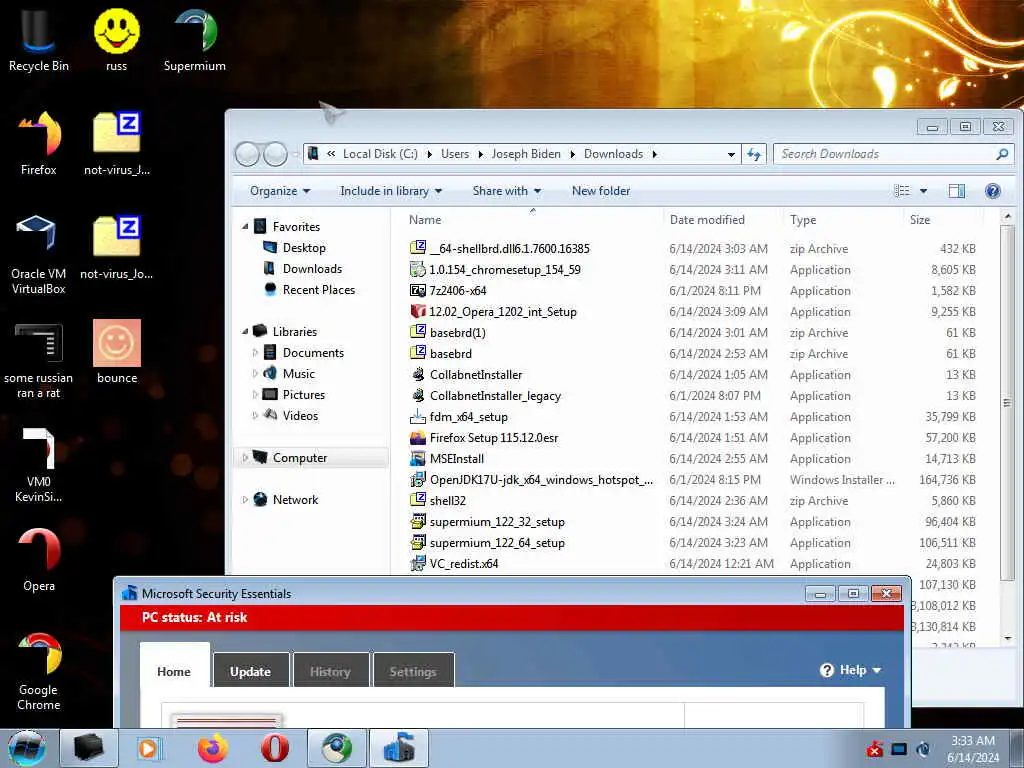This screenshot has height=768, width=1024.
Task: Collapse the Favorites tree section
Action: pyautogui.click(x=245, y=227)
